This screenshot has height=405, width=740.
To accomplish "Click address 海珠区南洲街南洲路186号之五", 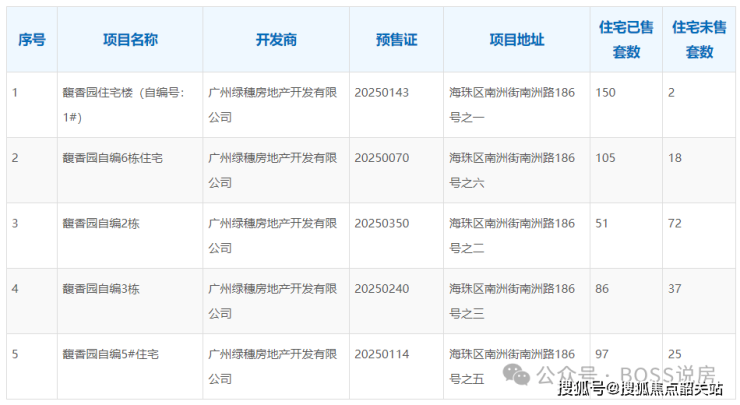I will (512, 366).
